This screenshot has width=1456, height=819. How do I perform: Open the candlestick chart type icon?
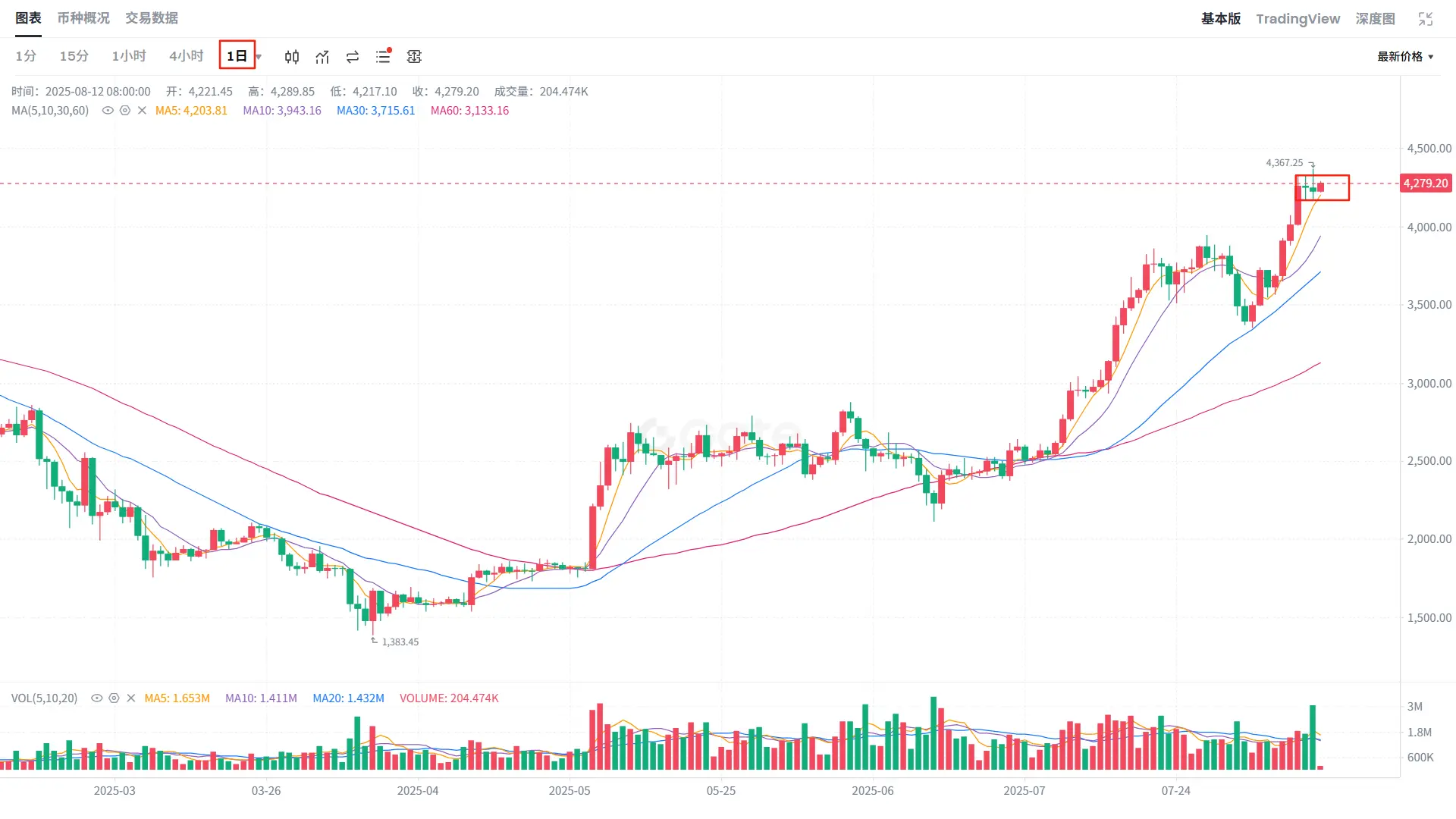click(x=292, y=57)
